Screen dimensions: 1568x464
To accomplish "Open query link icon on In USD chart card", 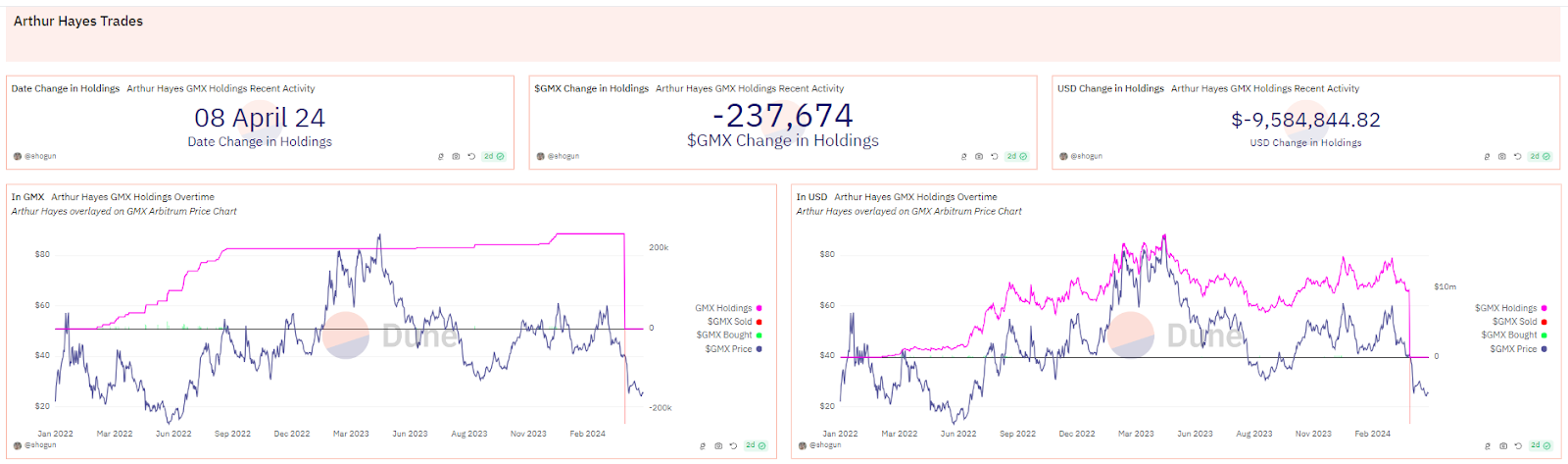I will point(1488,445).
